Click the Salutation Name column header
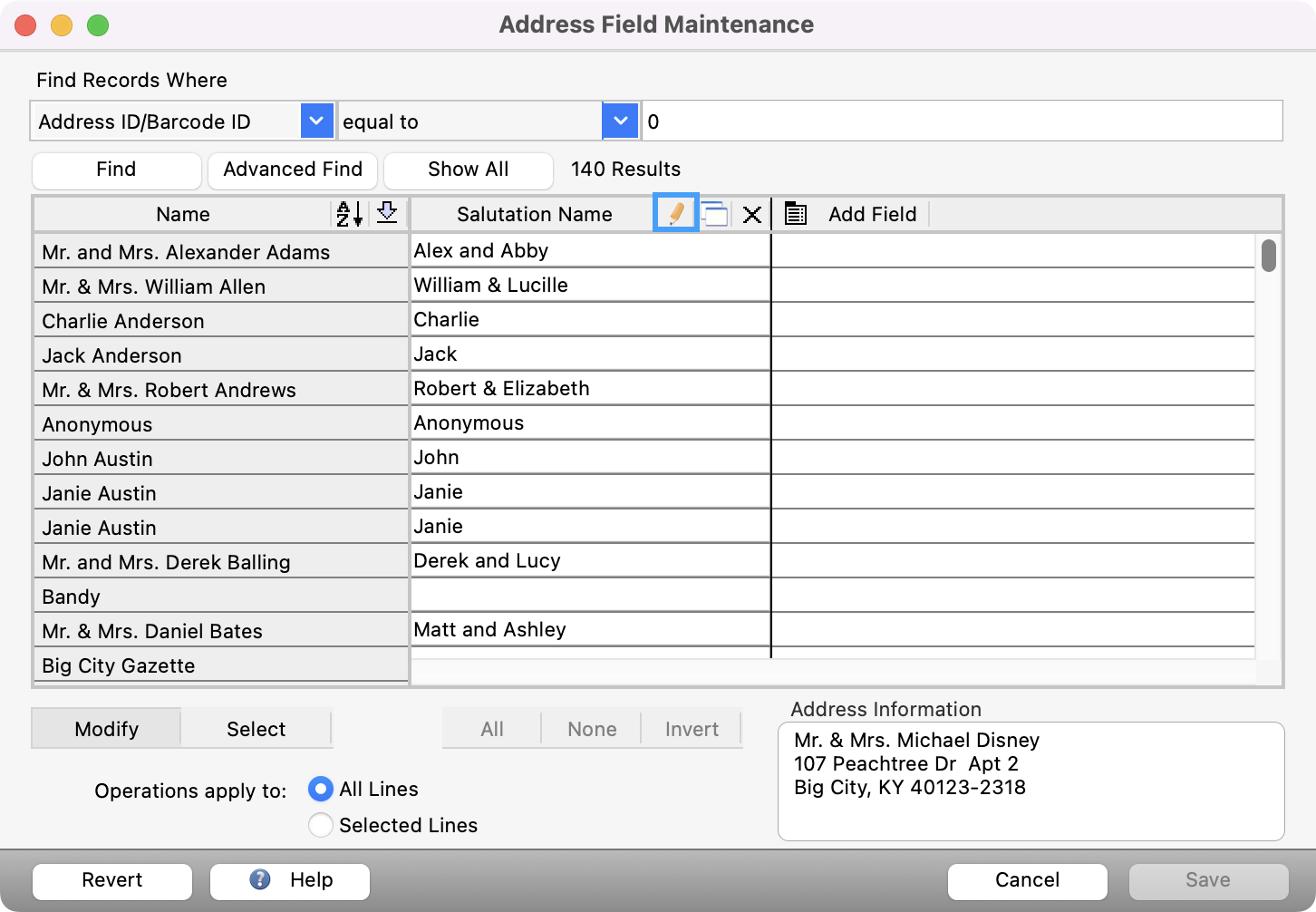This screenshot has width=1316, height=912. (x=534, y=214)
